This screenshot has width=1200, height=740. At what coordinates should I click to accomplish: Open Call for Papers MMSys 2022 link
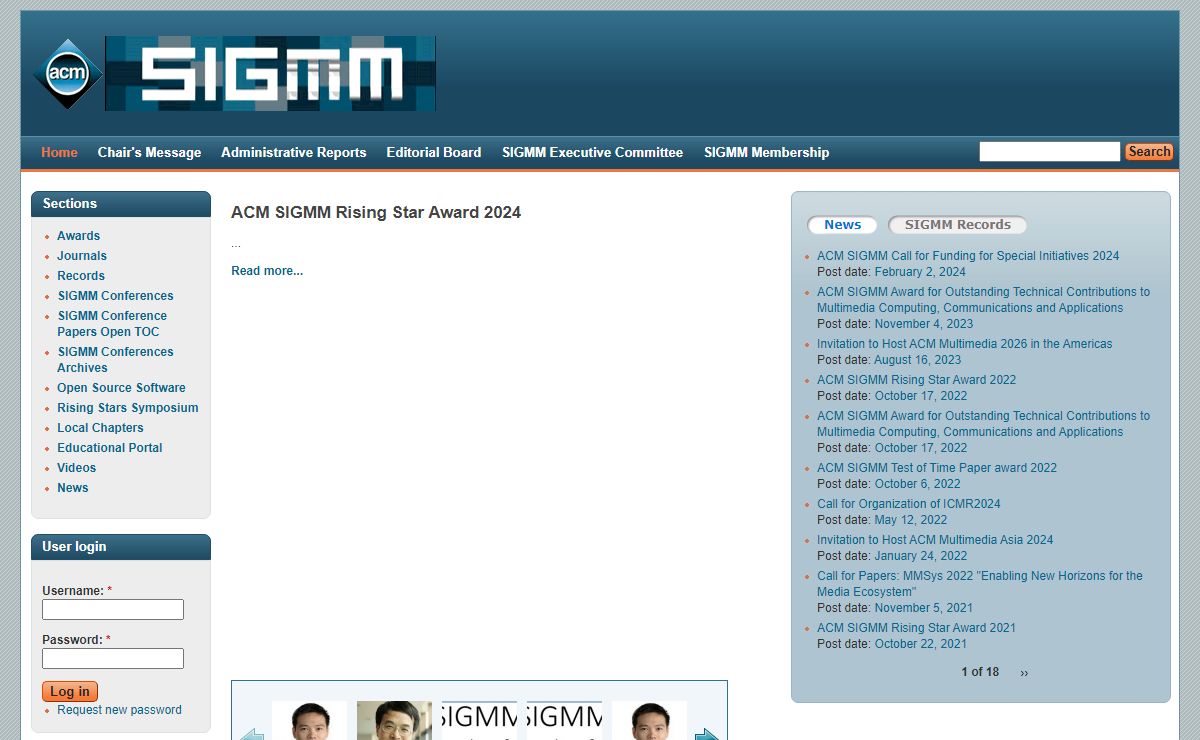point(980,584)
